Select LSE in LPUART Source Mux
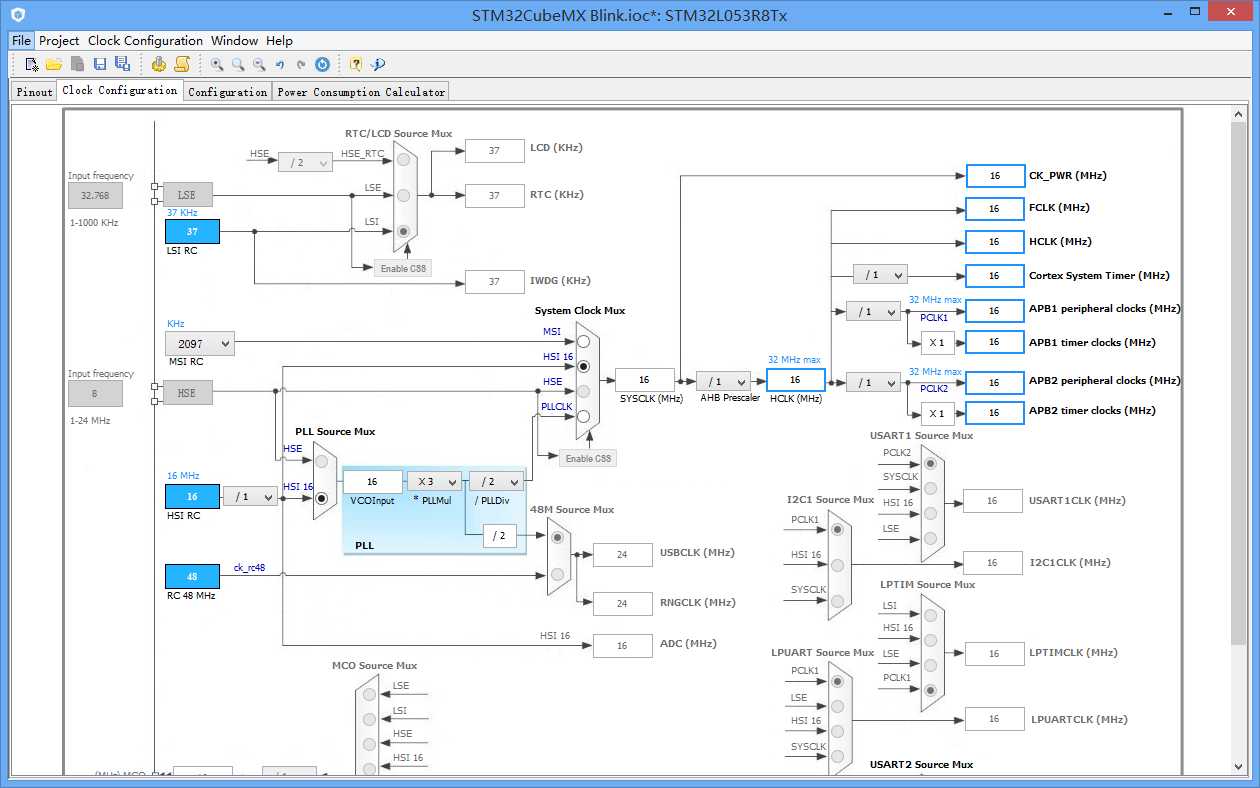1260x788 pixels. coord(836,707)
